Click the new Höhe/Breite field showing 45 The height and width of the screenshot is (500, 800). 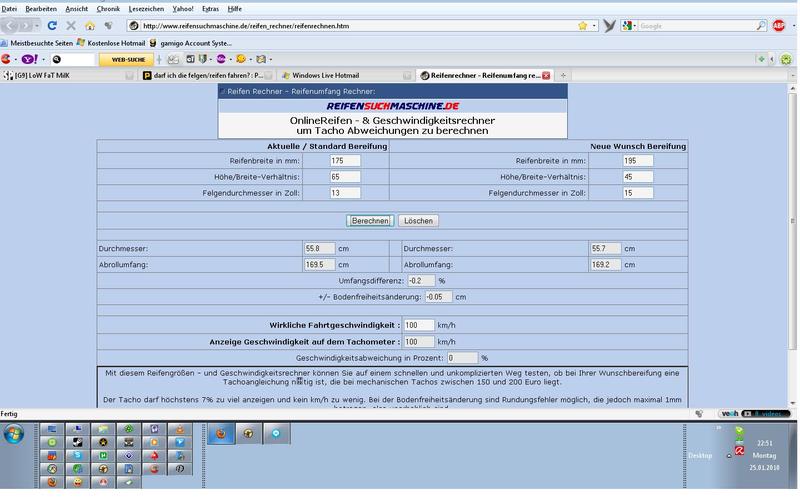638,177
